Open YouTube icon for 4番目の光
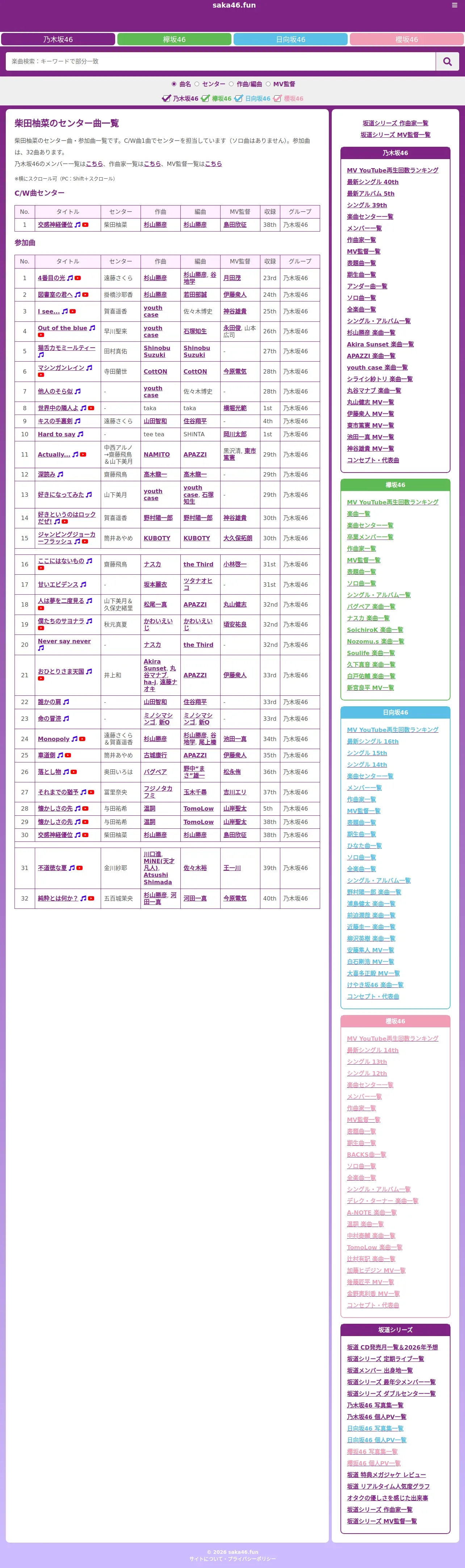 coord(78,278)
